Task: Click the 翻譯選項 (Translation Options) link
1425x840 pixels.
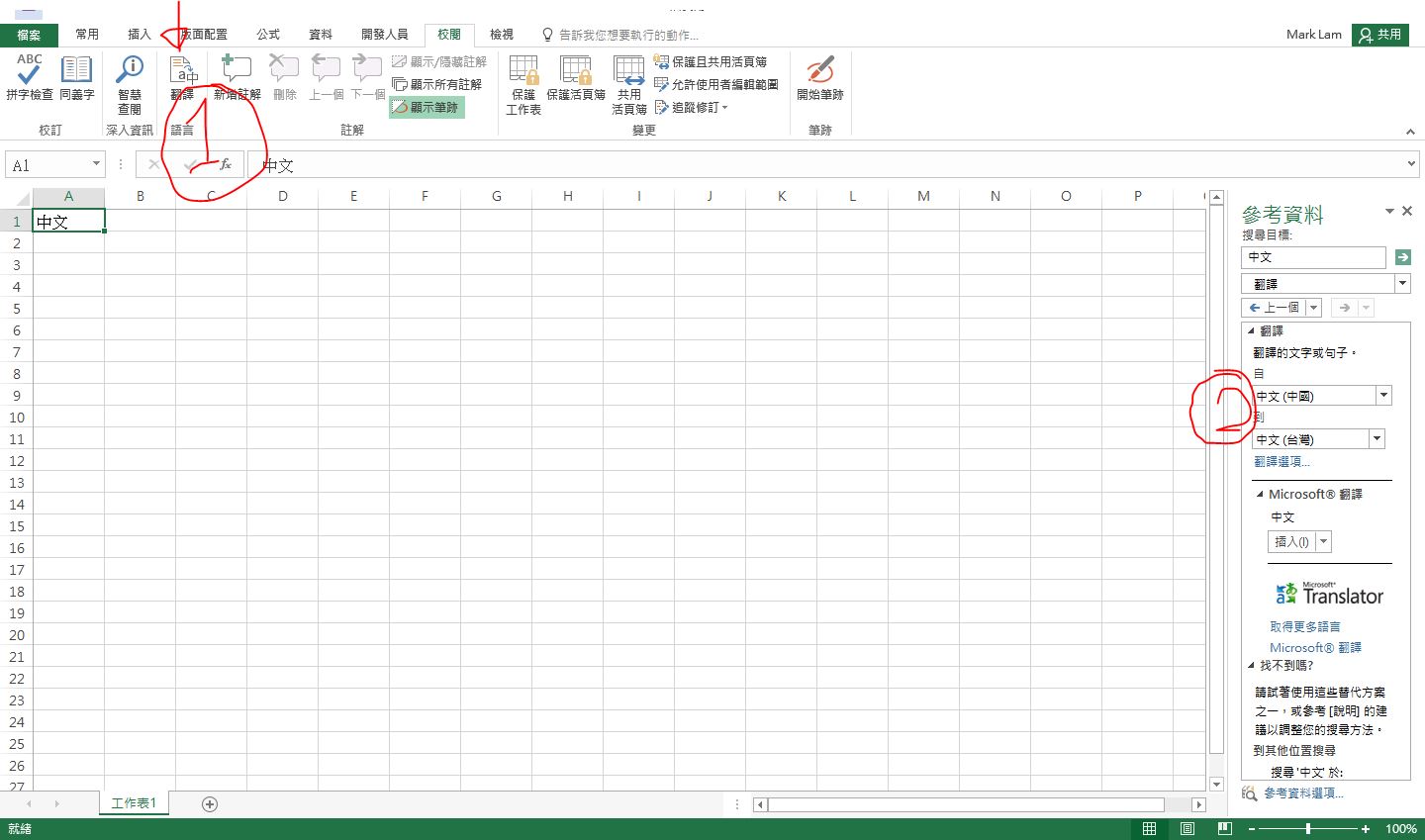Action: pos(1282,461)
